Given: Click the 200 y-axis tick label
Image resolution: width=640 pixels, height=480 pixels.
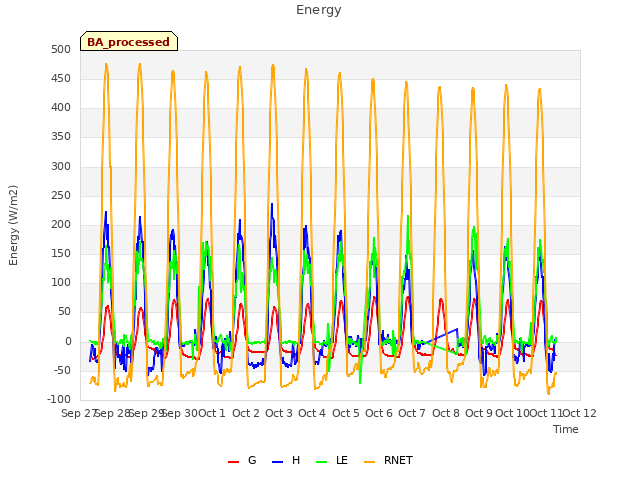Looking at the screenshot, I should click(61, 224).
